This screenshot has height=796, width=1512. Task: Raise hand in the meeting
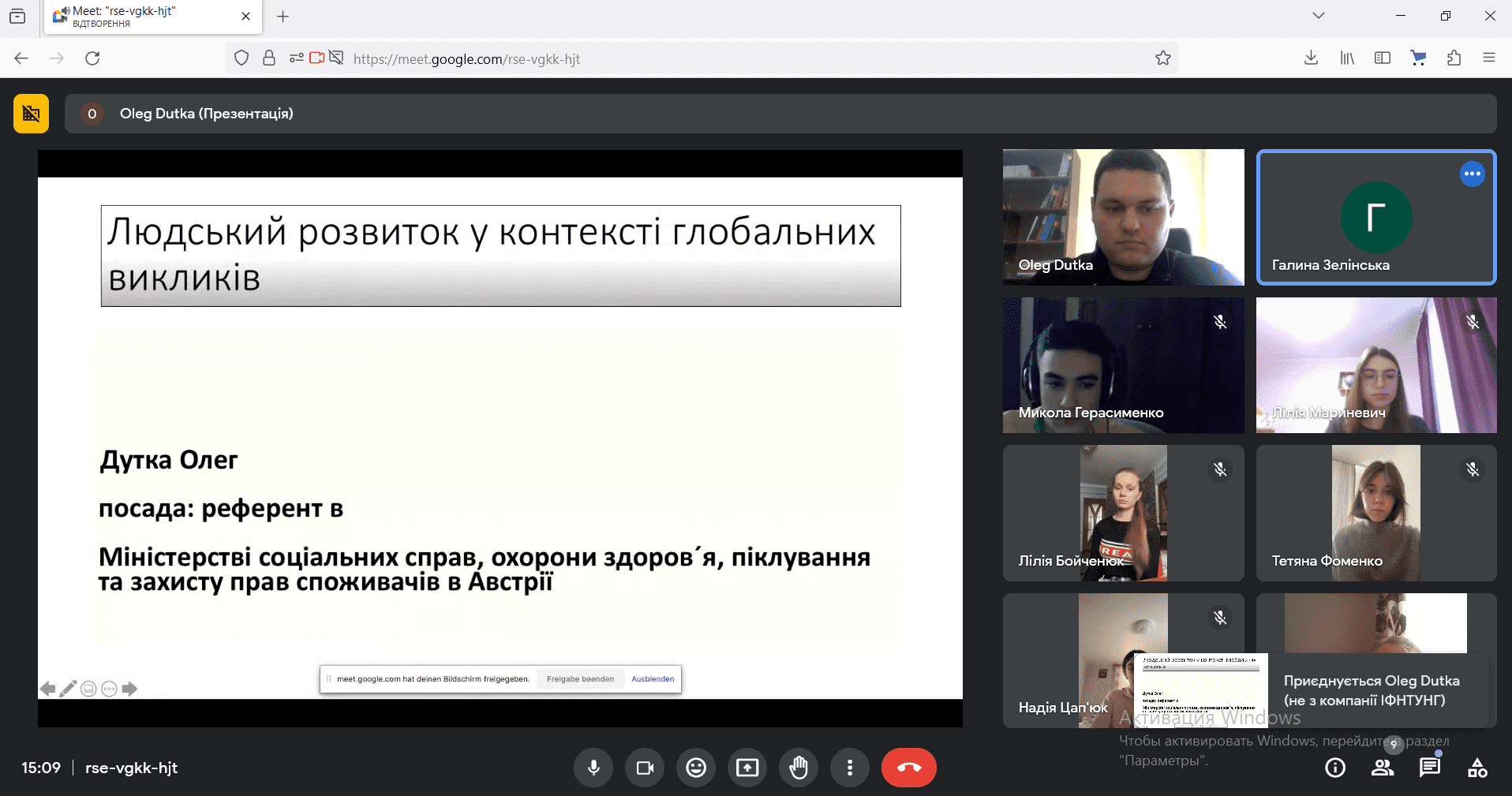(799, 768)
